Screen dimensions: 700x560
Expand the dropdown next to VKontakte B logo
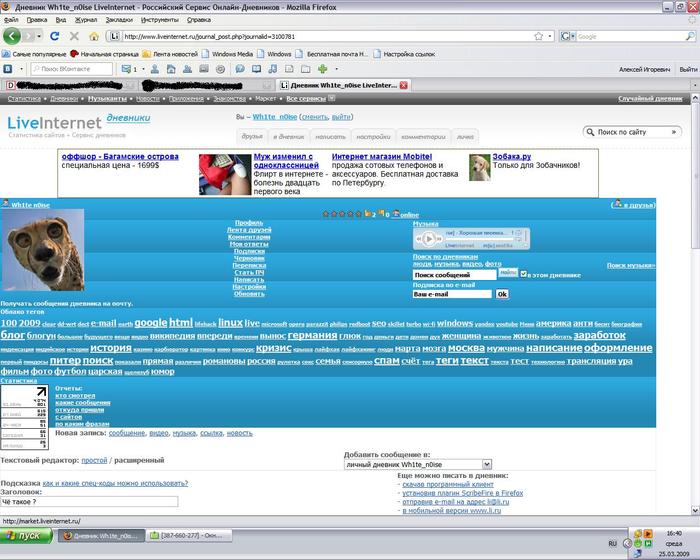click(21, 69)
